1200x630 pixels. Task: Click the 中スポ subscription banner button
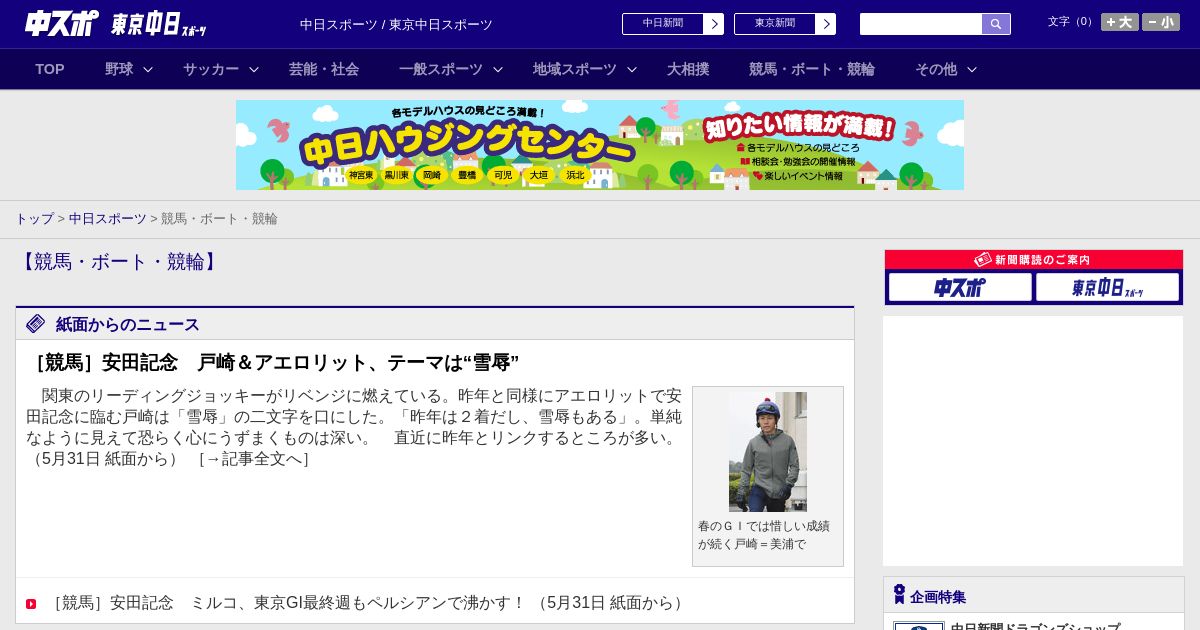pos(960,288)
